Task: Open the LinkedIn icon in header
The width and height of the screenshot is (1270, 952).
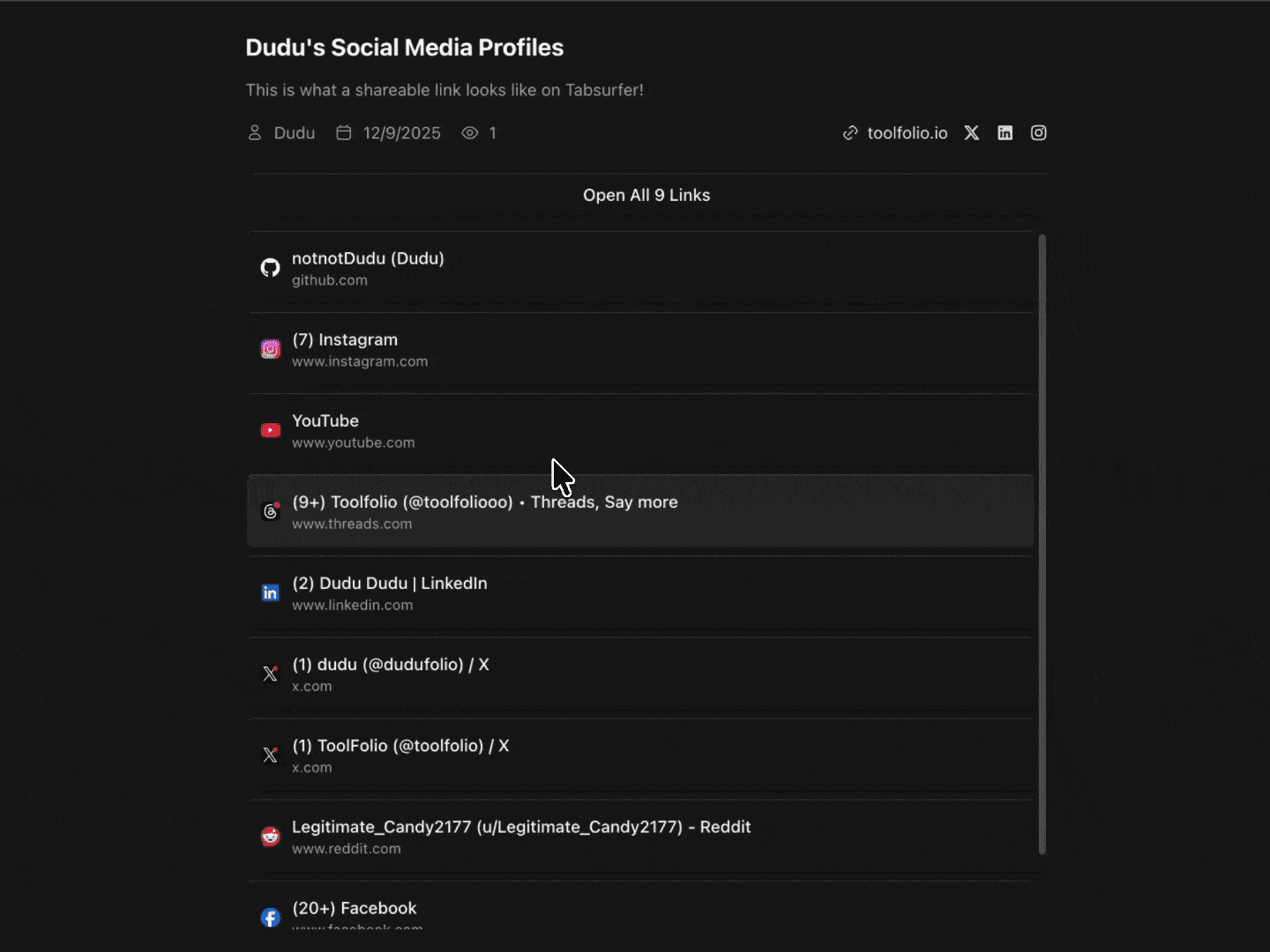Action: 1005,133
